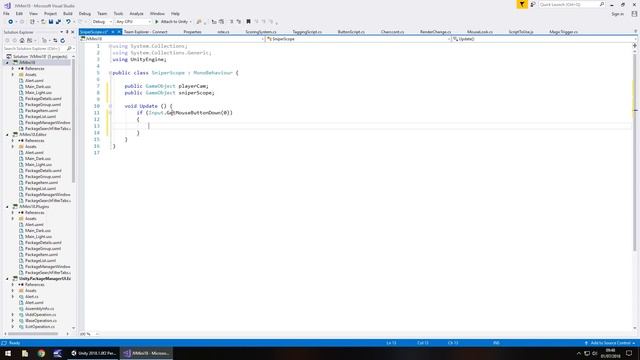Click Solution Explorer Home icon
This screenshot has width=640, height=360.
[22, 40]
